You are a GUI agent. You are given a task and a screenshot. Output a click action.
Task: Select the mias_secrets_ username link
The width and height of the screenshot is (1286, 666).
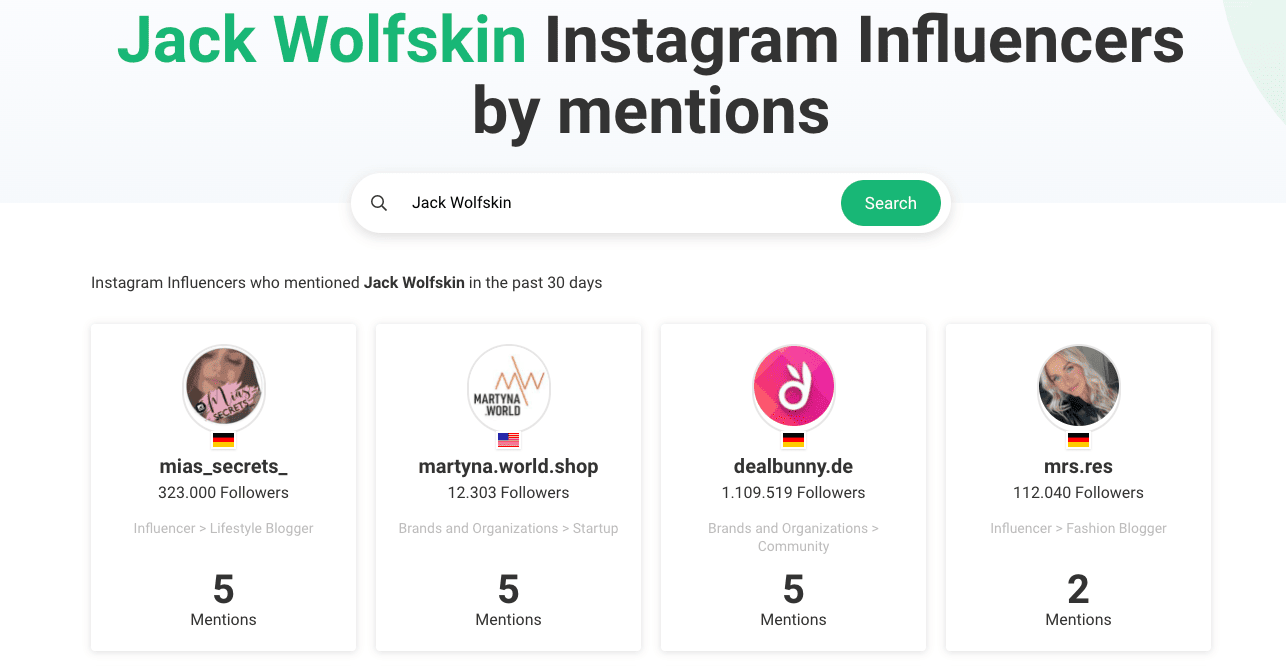(223, 466)
